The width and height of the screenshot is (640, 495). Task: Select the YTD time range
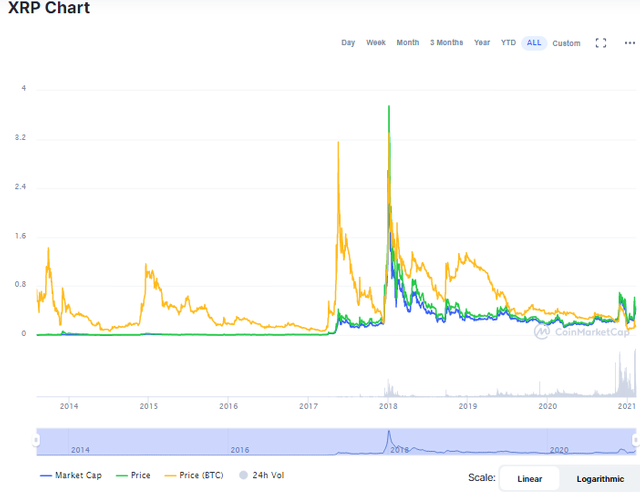tap(508, 42)
